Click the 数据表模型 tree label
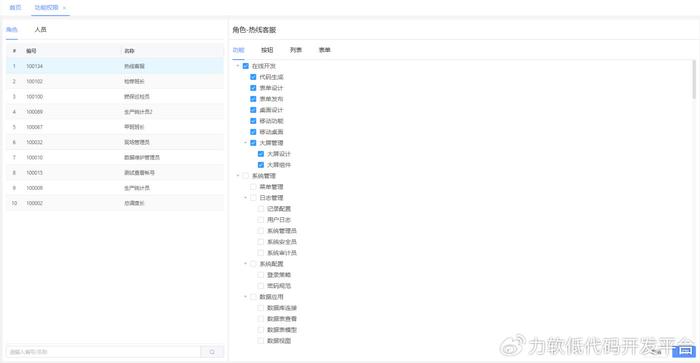The width and height of the screenshot is (700, 363). (x=282, y=330)
